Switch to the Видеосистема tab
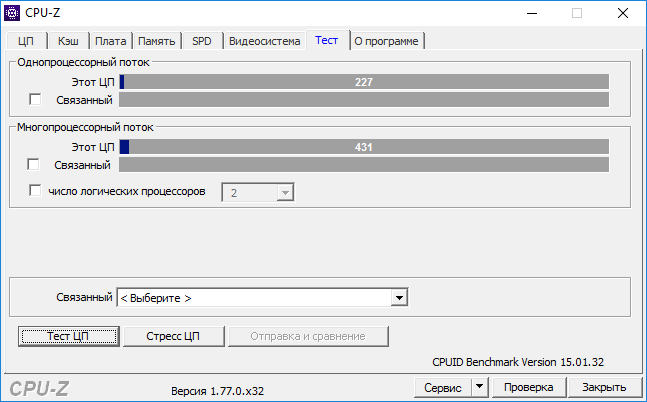 pyautogui.click(x=264, y=41)
